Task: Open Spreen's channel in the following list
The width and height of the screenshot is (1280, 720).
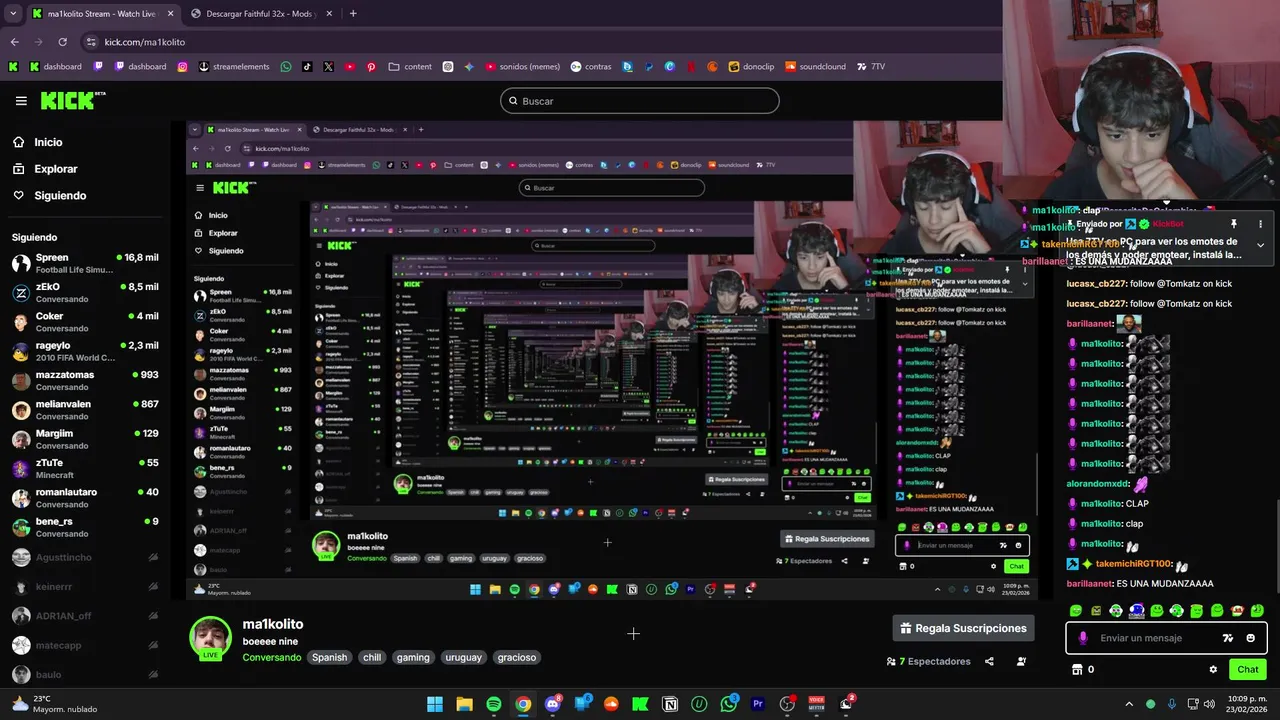Action: (x=85, y=263)
